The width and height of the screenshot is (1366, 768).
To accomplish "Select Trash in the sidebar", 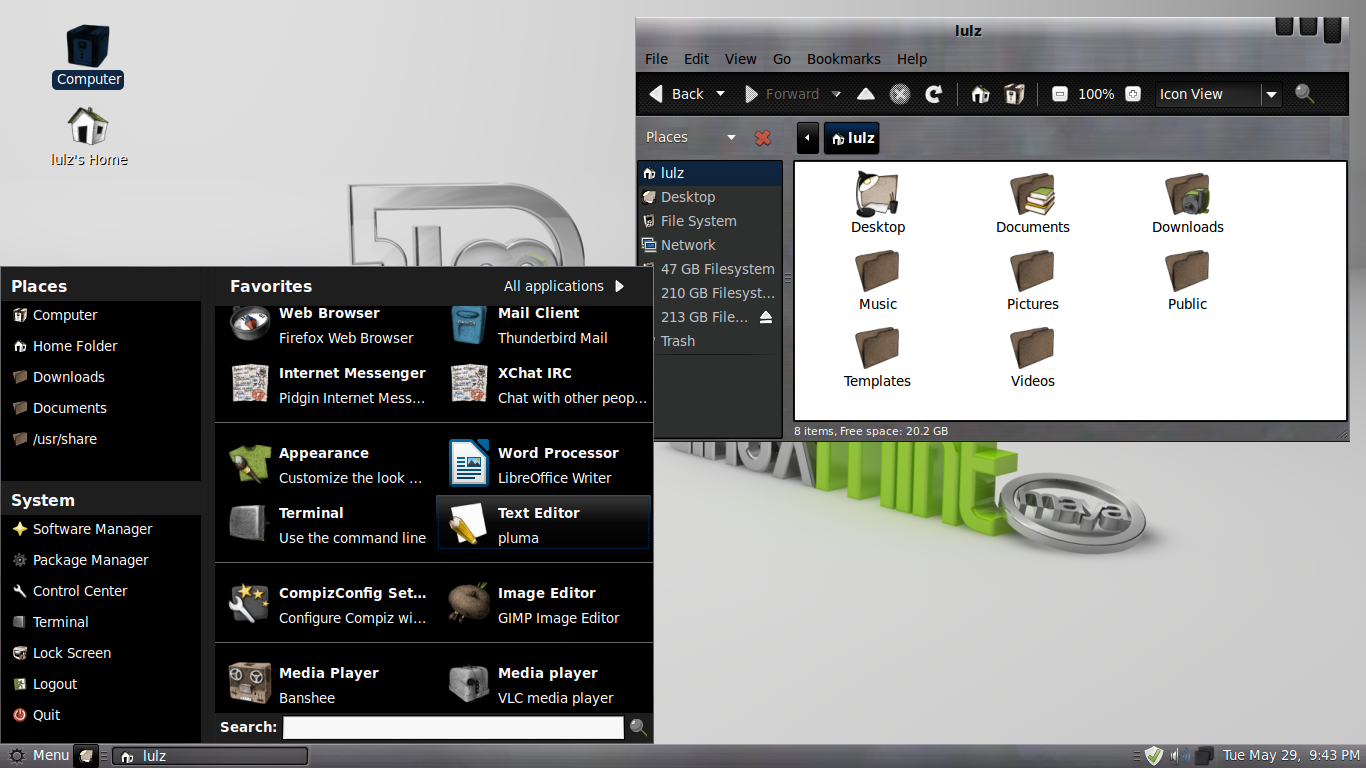I will (677, 340).
